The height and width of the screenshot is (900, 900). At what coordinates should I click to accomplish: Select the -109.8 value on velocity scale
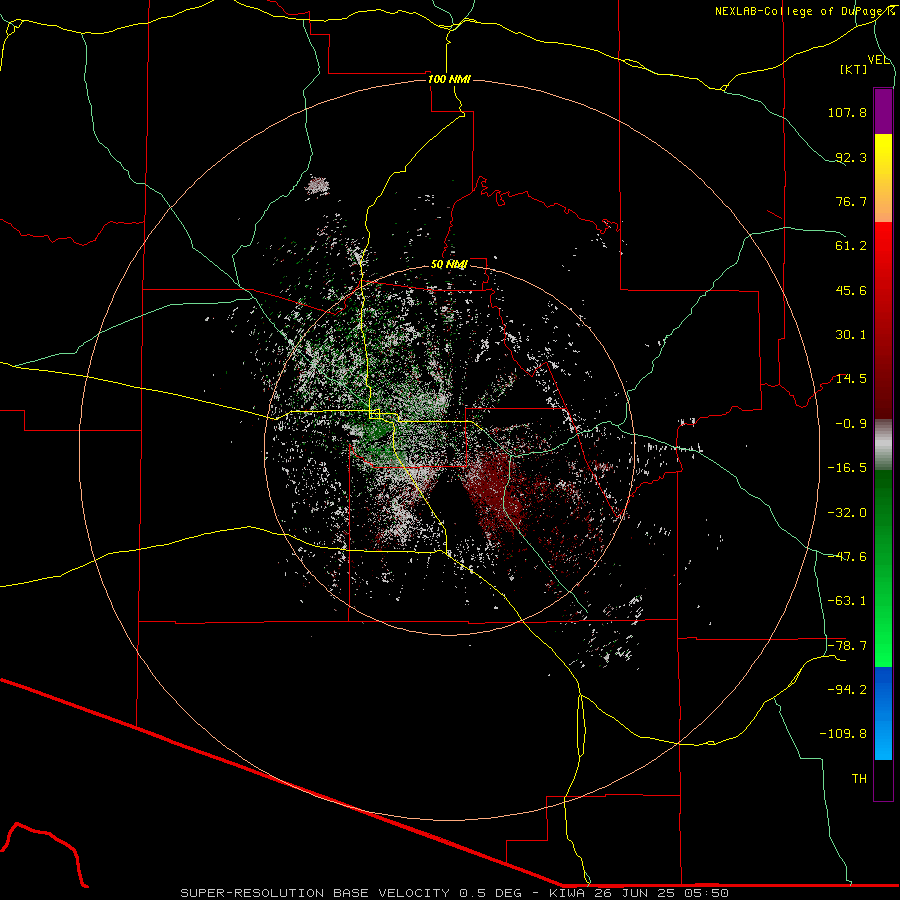pos(843,734)
